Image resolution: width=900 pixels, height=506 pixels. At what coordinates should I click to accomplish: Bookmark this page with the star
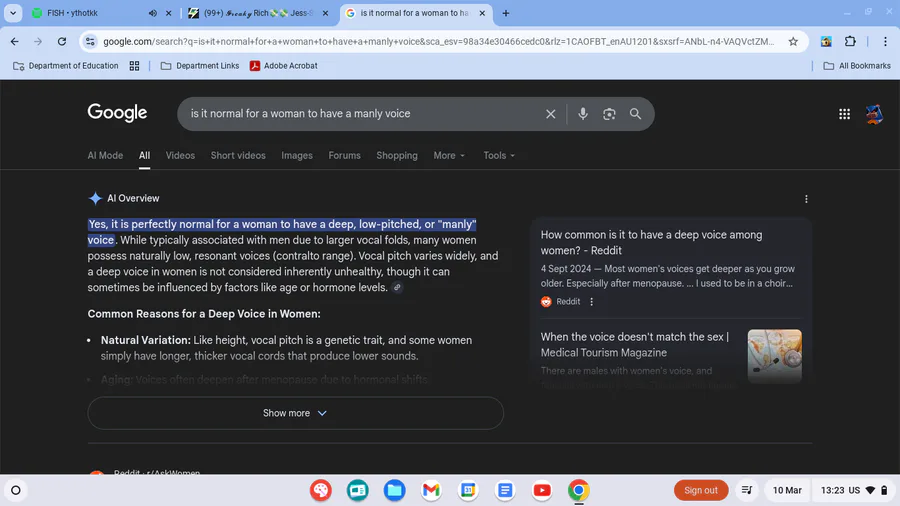pos(793,41)
